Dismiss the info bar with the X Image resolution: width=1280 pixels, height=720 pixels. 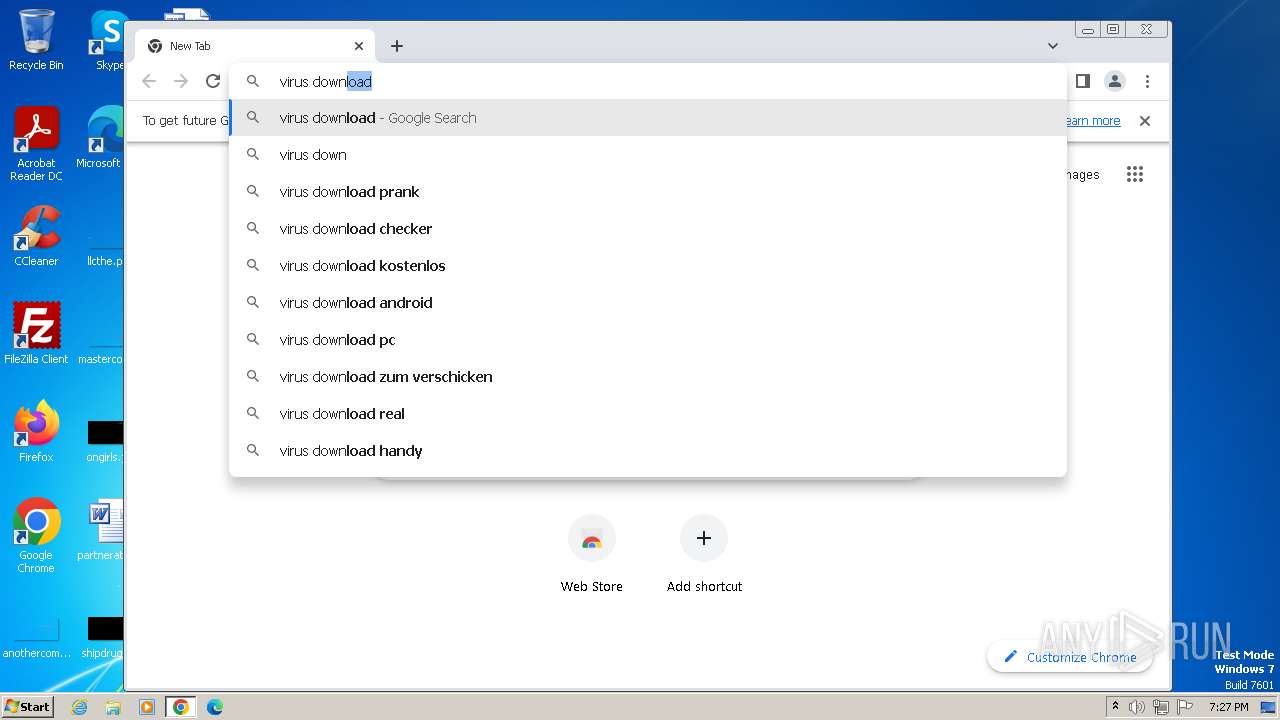(1145, 121)
